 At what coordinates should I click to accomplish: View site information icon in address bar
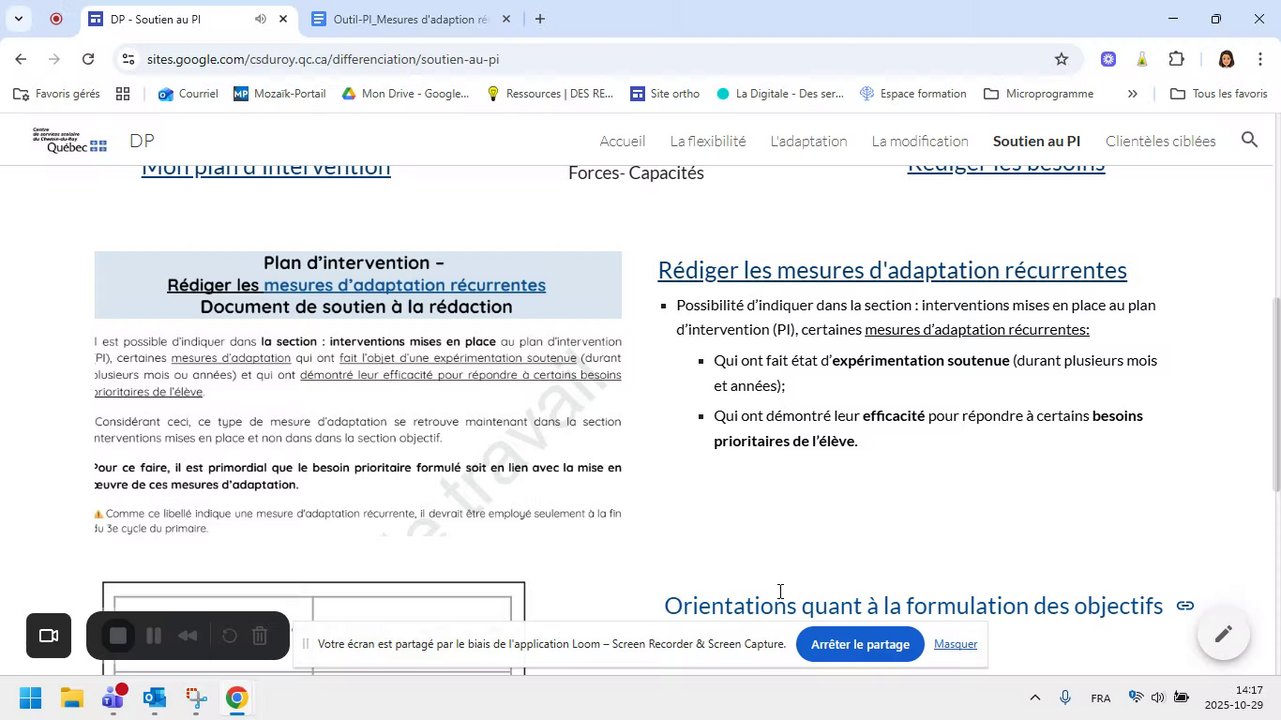tap(128, 59)
